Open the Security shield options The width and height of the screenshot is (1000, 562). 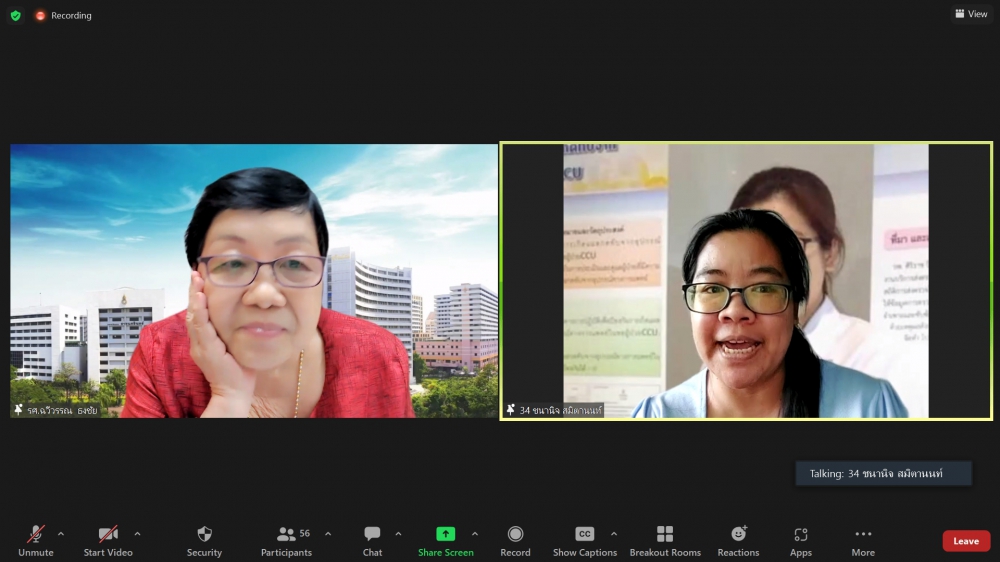(x=204, y=541)
